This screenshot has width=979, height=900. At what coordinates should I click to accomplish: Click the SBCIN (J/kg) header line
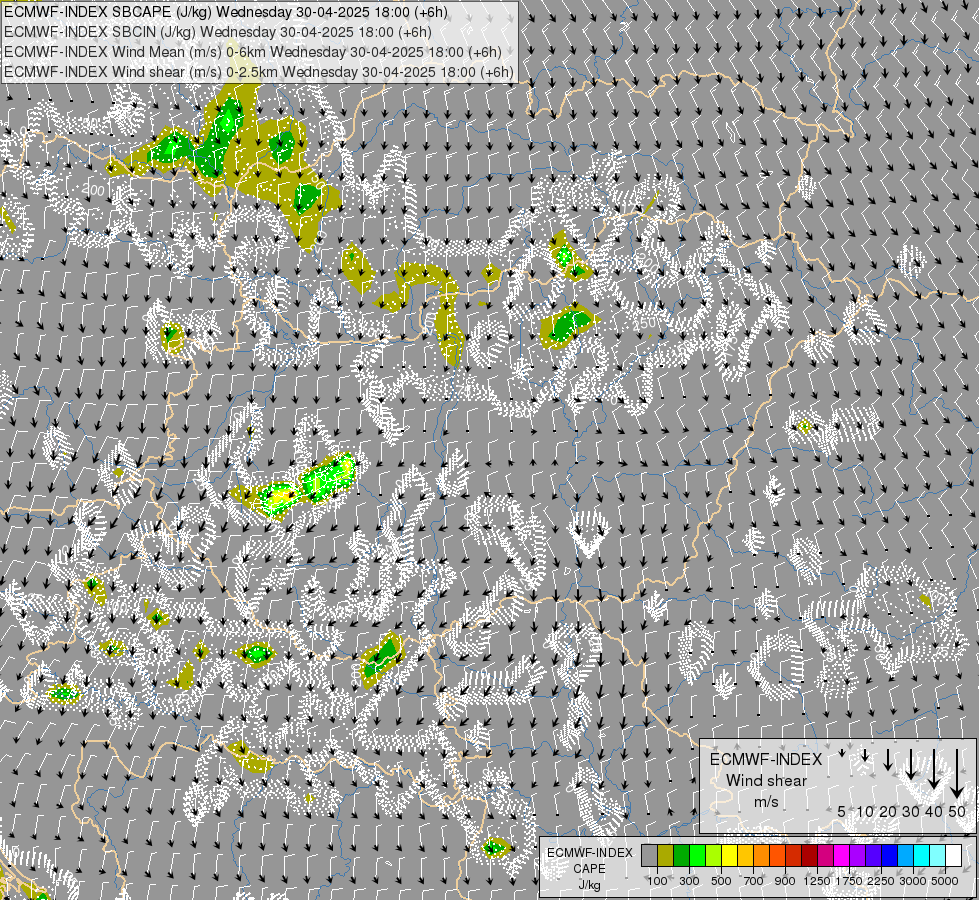click(x=218, y=32)
